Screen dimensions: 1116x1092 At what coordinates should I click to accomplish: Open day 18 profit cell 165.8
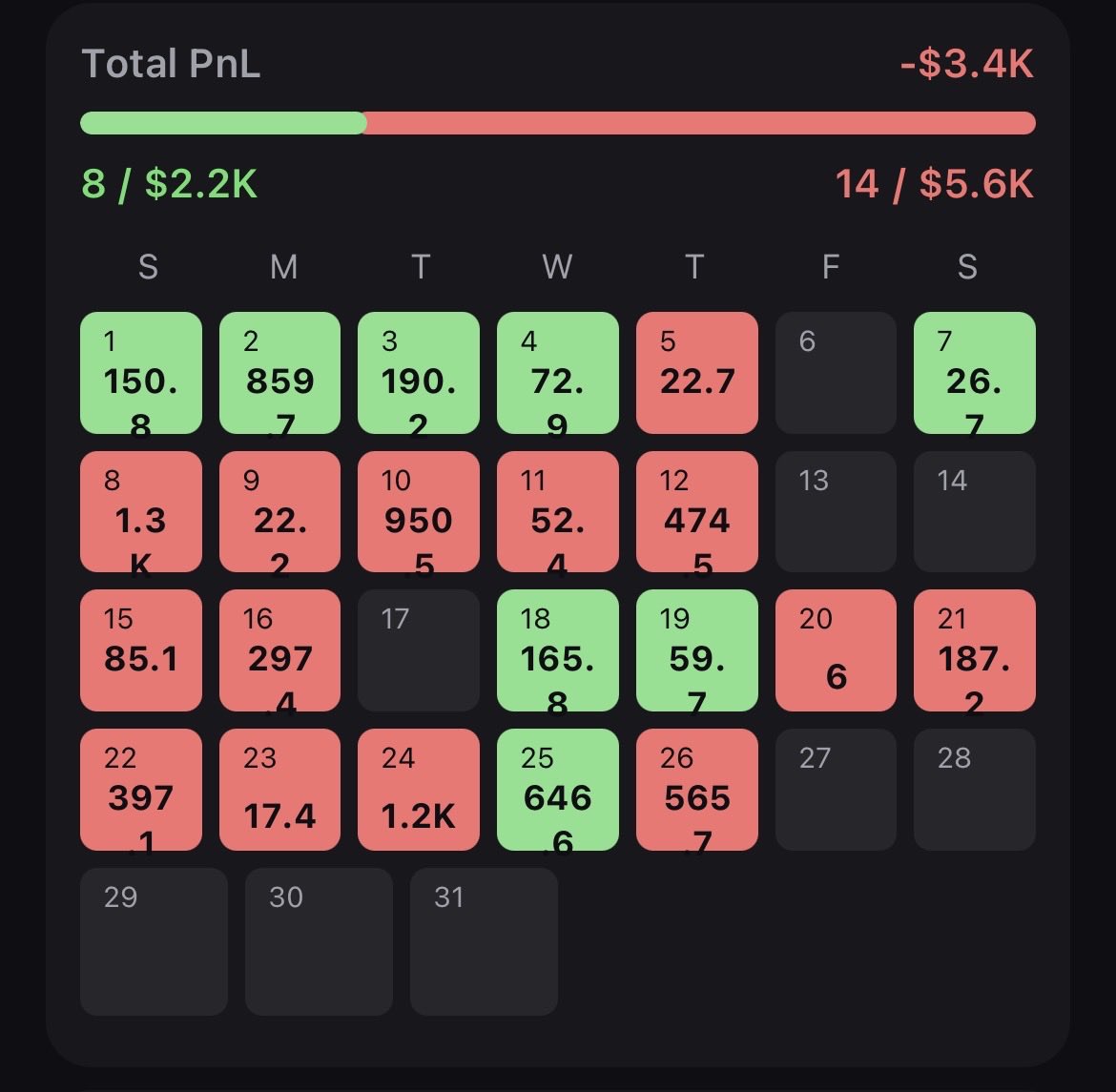coord(558,650)
